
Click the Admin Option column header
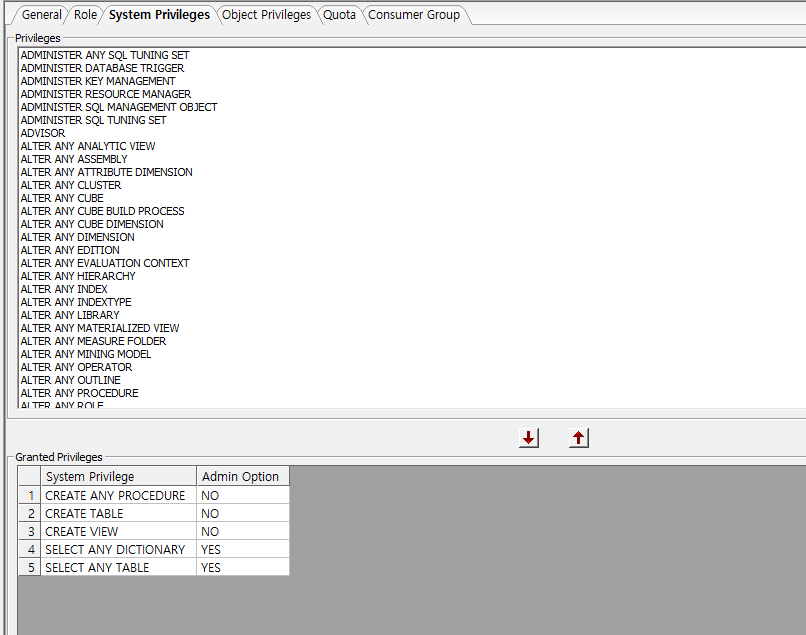[x=240, y=477]
